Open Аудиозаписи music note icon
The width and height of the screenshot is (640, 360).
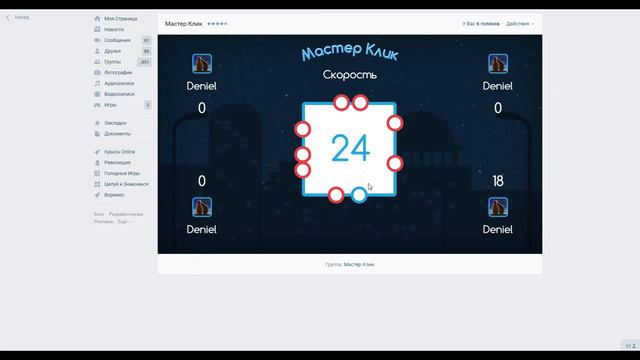click(97, 83)
